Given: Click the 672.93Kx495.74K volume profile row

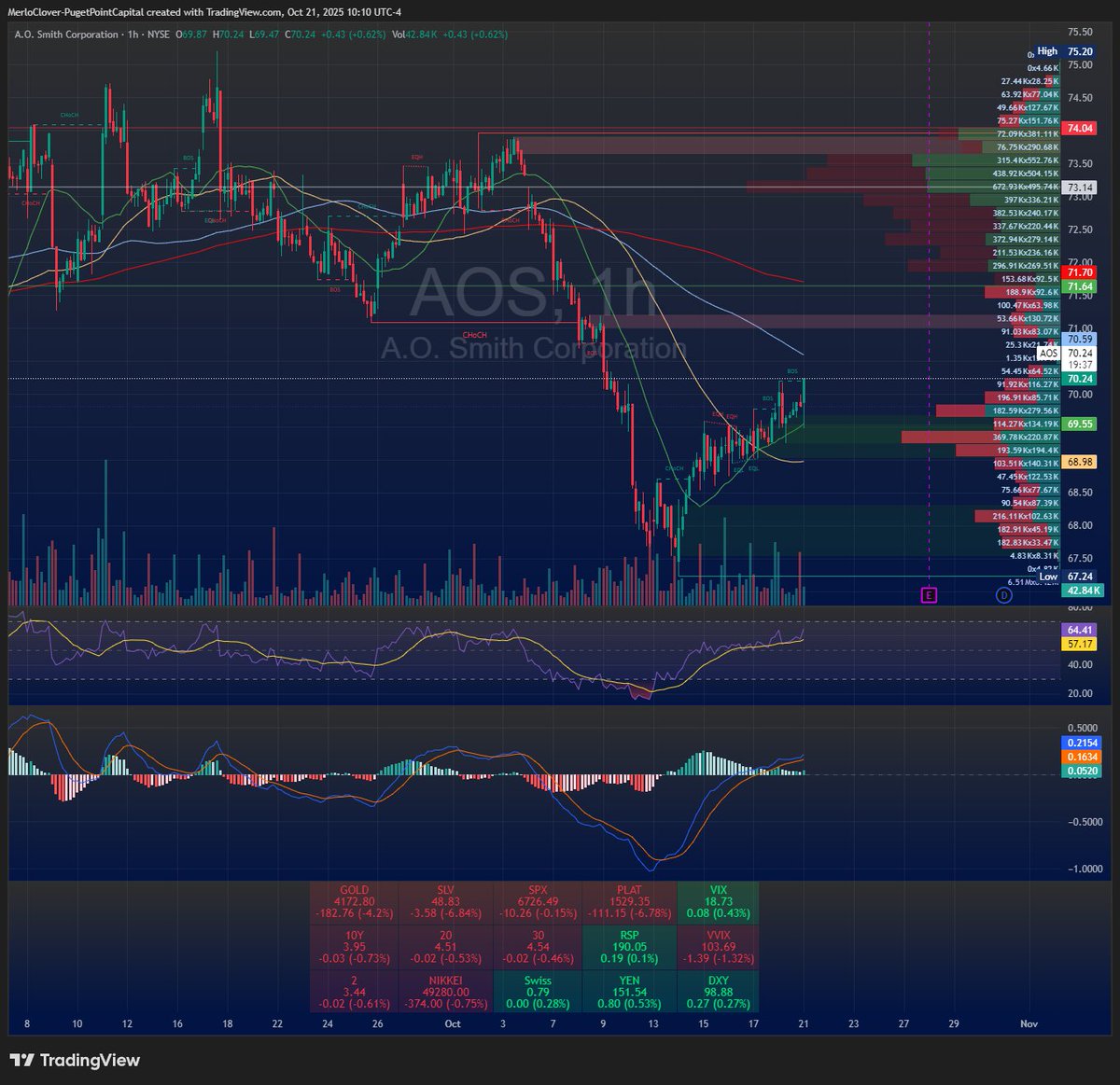Looking at the screenshot, I should point(1026,187).
